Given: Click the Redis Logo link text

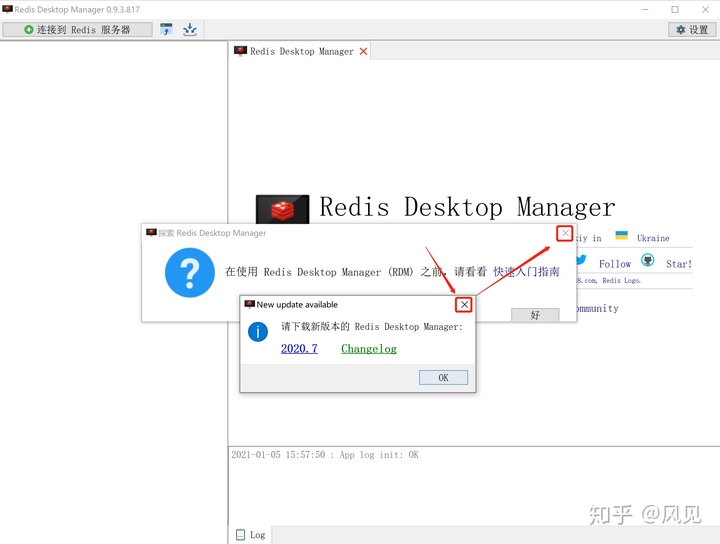Looking at the screenshot, I should (x=621, y=280).
